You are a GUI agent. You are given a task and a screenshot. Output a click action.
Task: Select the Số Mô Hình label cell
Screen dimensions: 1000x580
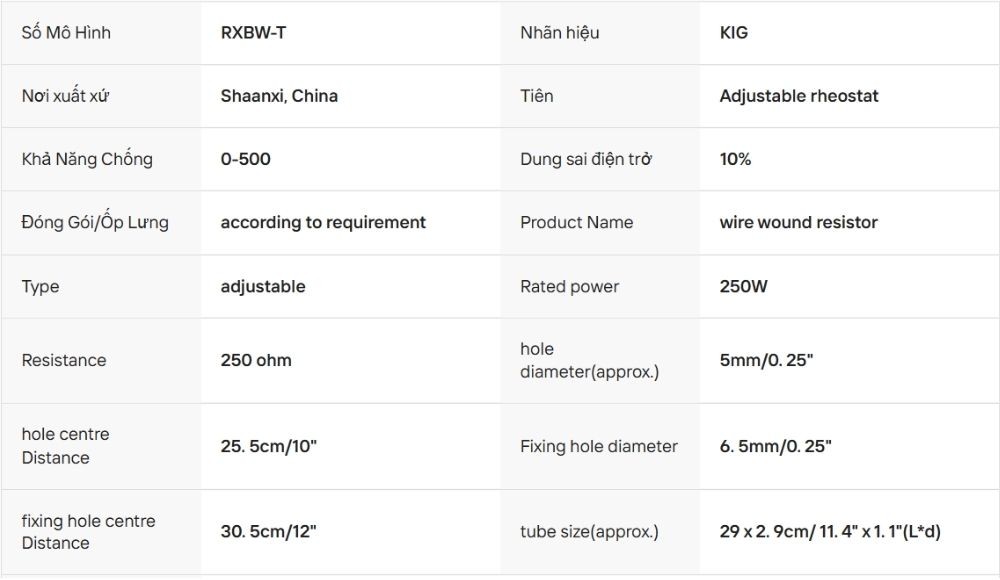[x=66, y=33]
